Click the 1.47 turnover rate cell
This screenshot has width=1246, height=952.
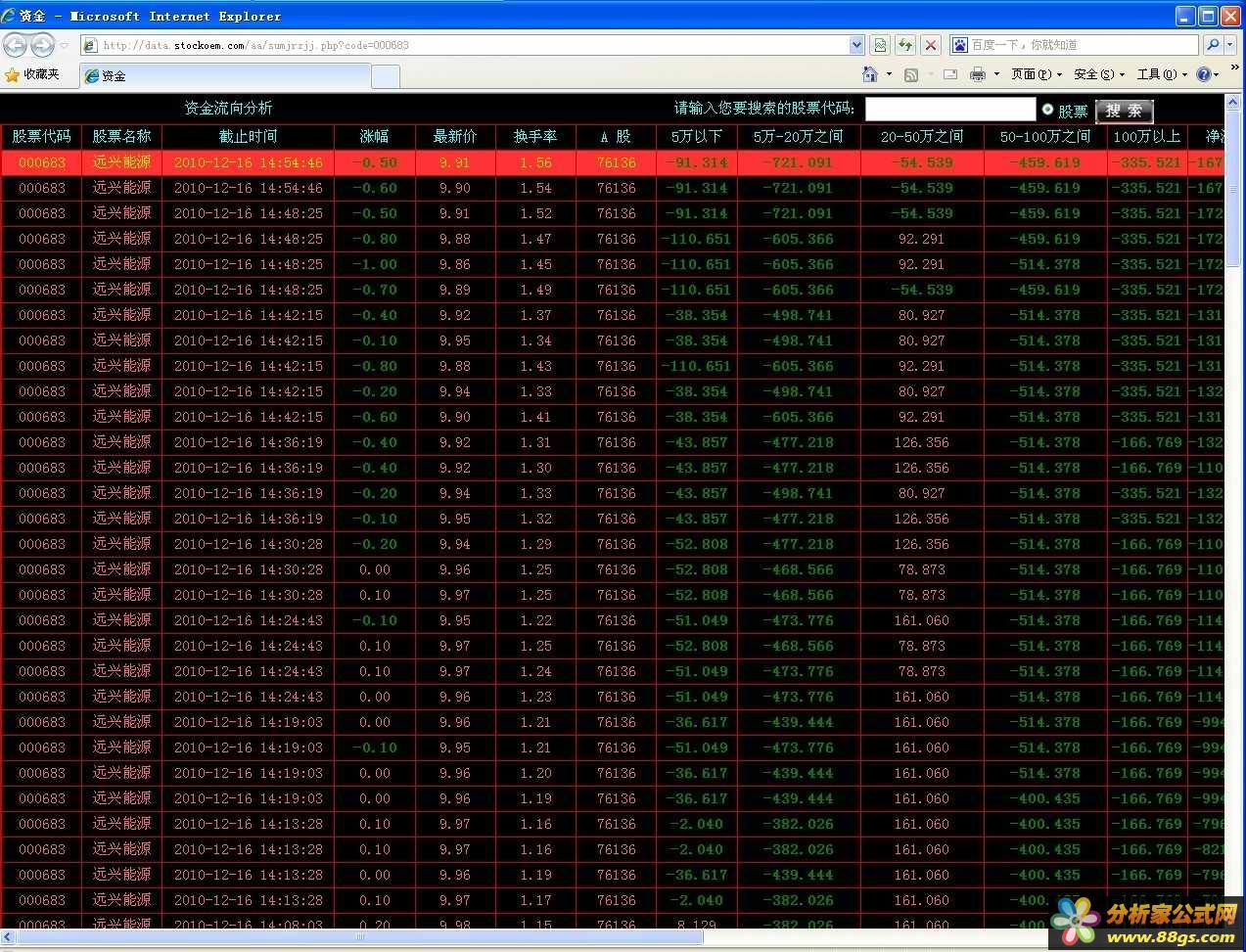pos(535,239)
